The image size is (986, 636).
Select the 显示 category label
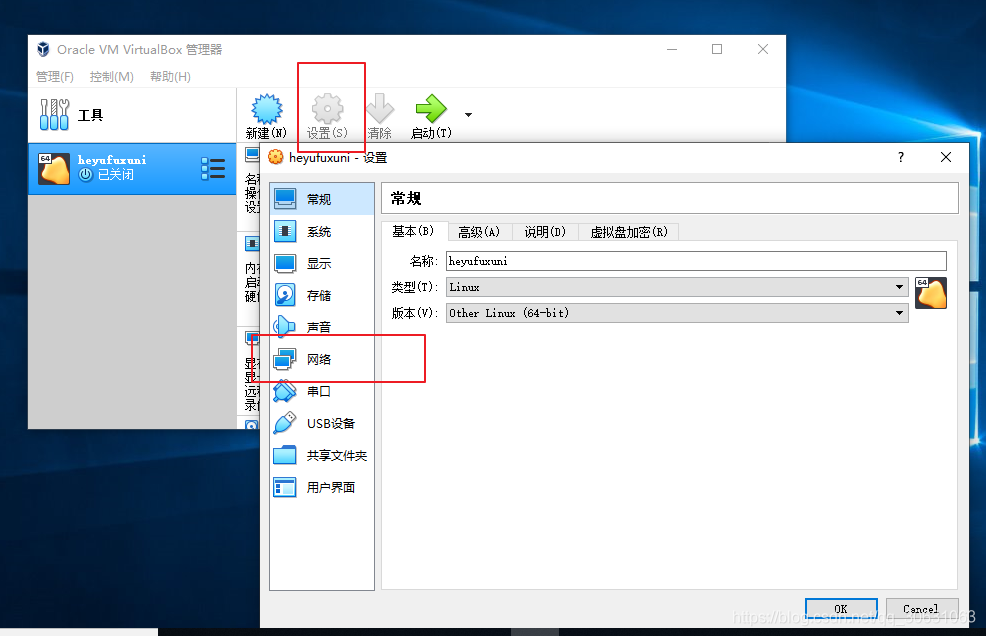click(x=319, y=264)
